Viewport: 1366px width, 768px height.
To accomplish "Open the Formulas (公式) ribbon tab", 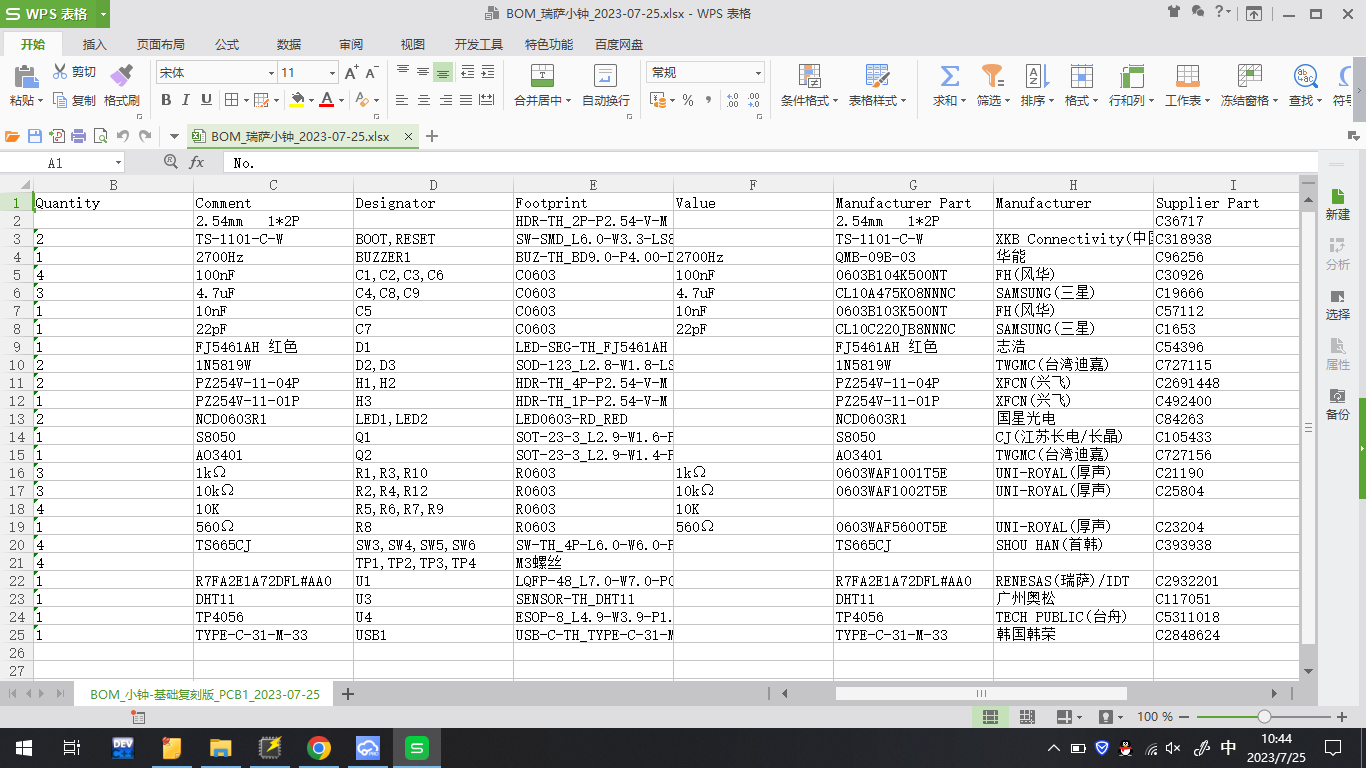I will coord(227,45).
